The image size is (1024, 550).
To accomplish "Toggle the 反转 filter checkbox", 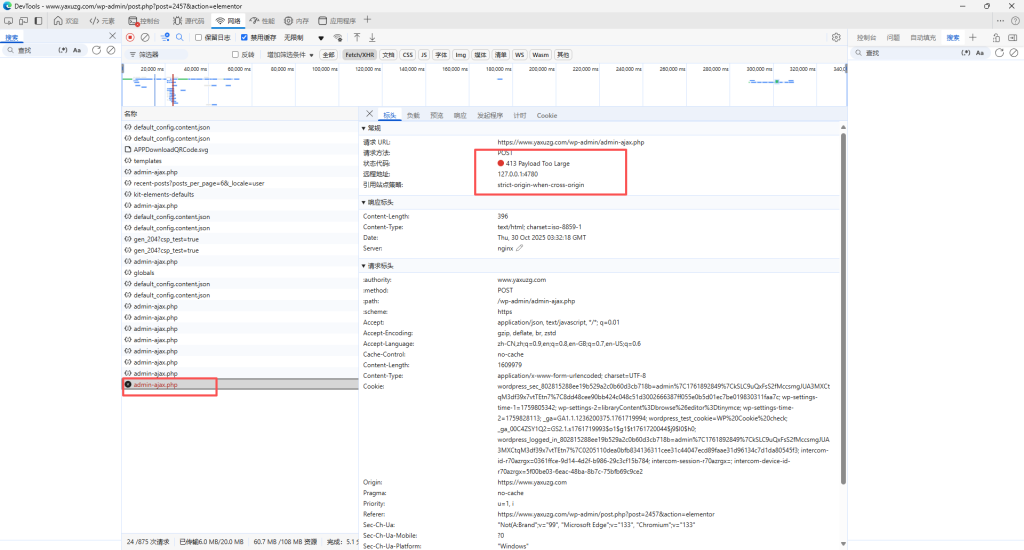I will click(x=236, y=54).
